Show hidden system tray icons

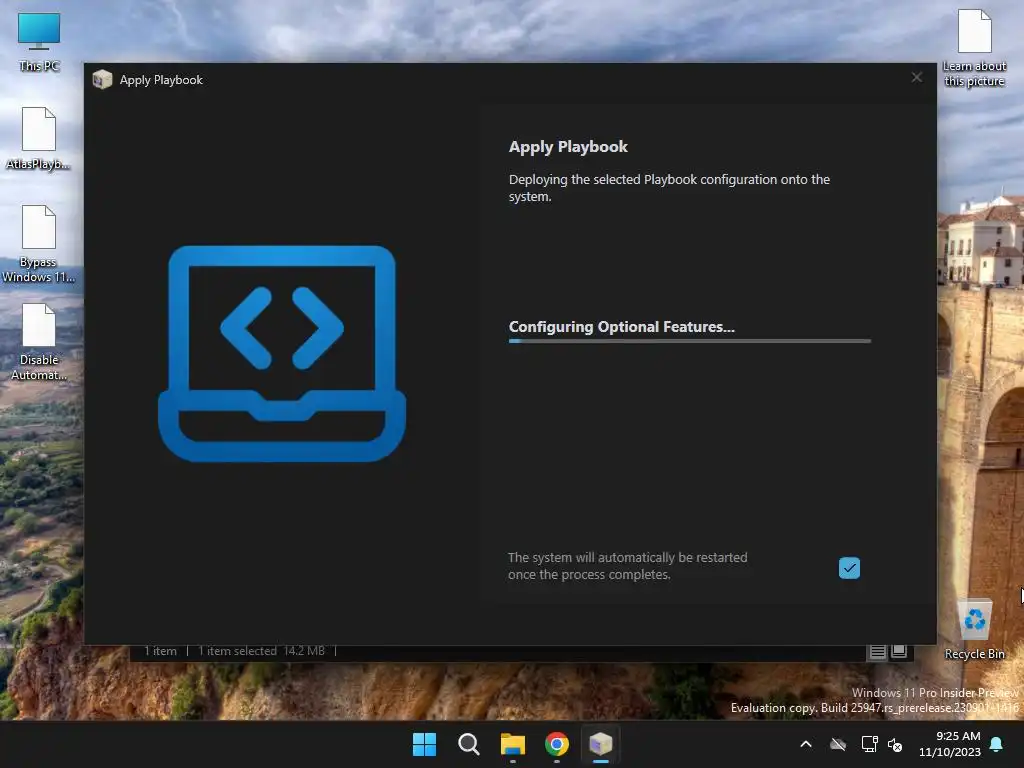(x=806, y=744)
